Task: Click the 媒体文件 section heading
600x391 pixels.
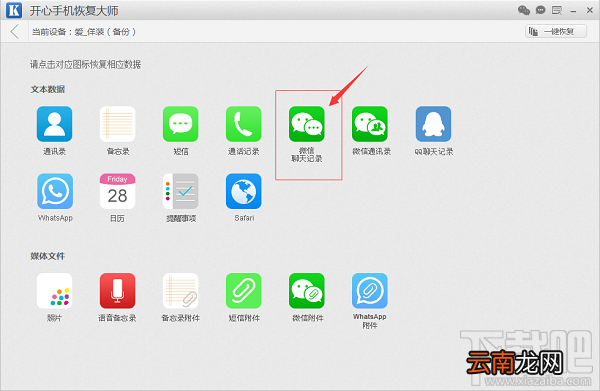Action: tap(48, 256)
